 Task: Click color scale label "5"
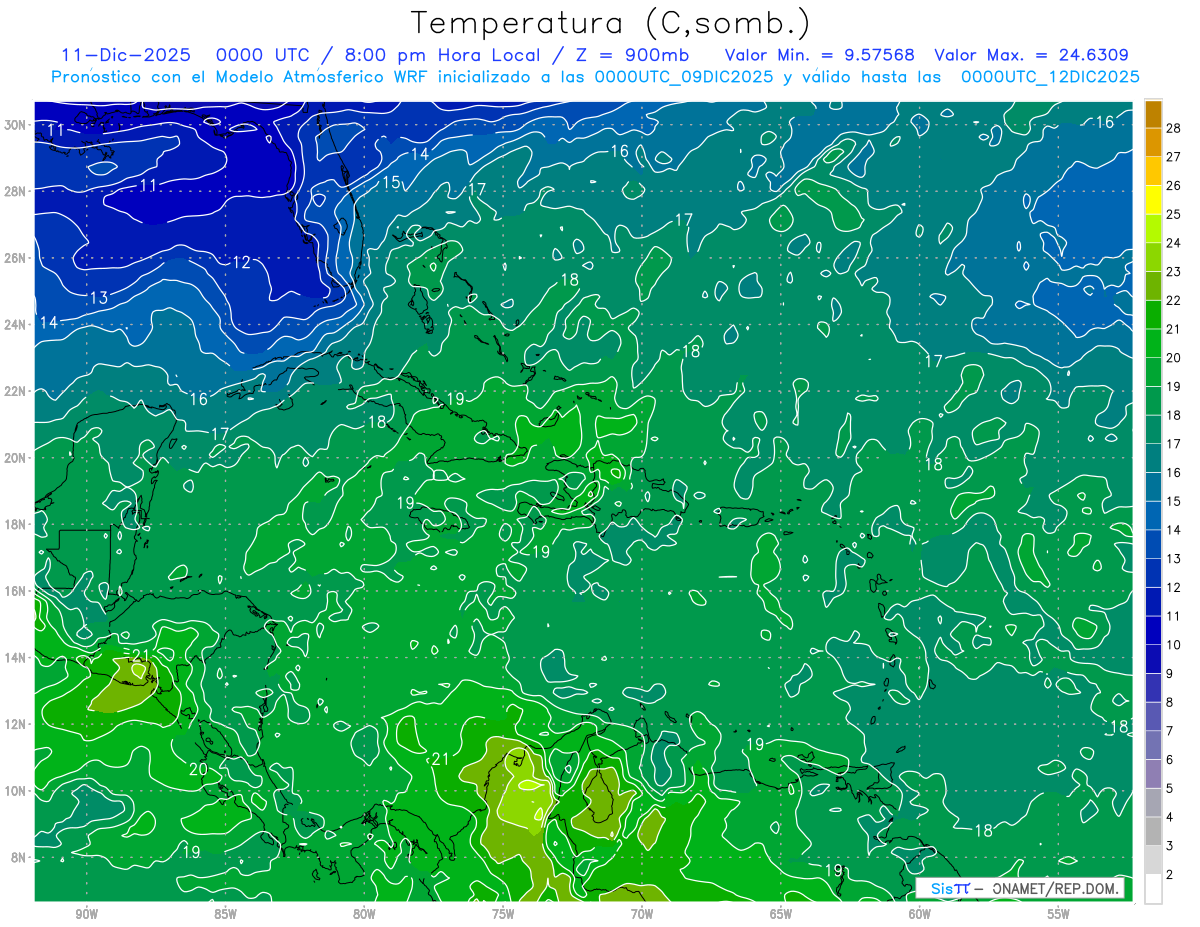(x=1170, y=789)
